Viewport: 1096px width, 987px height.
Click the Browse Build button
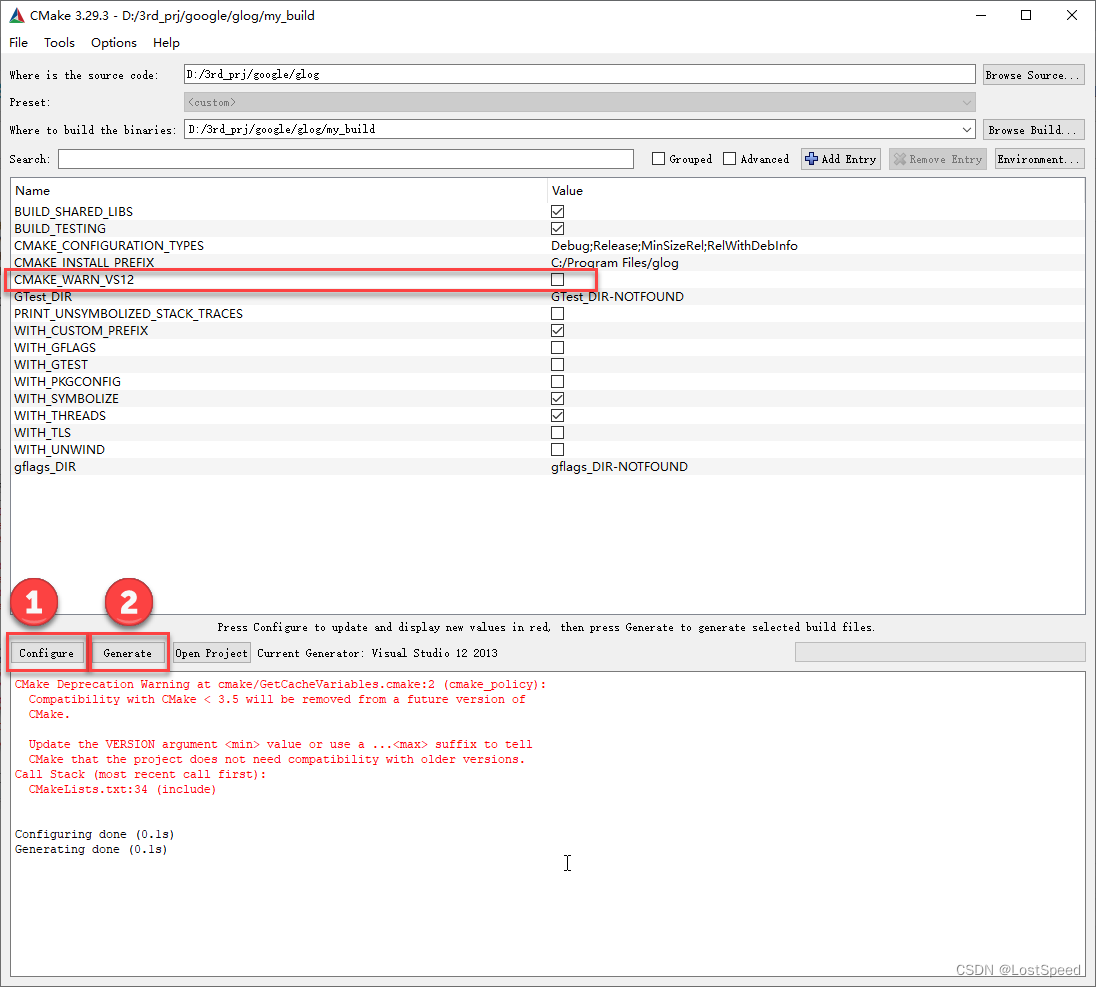click(x=1033, y=130)
